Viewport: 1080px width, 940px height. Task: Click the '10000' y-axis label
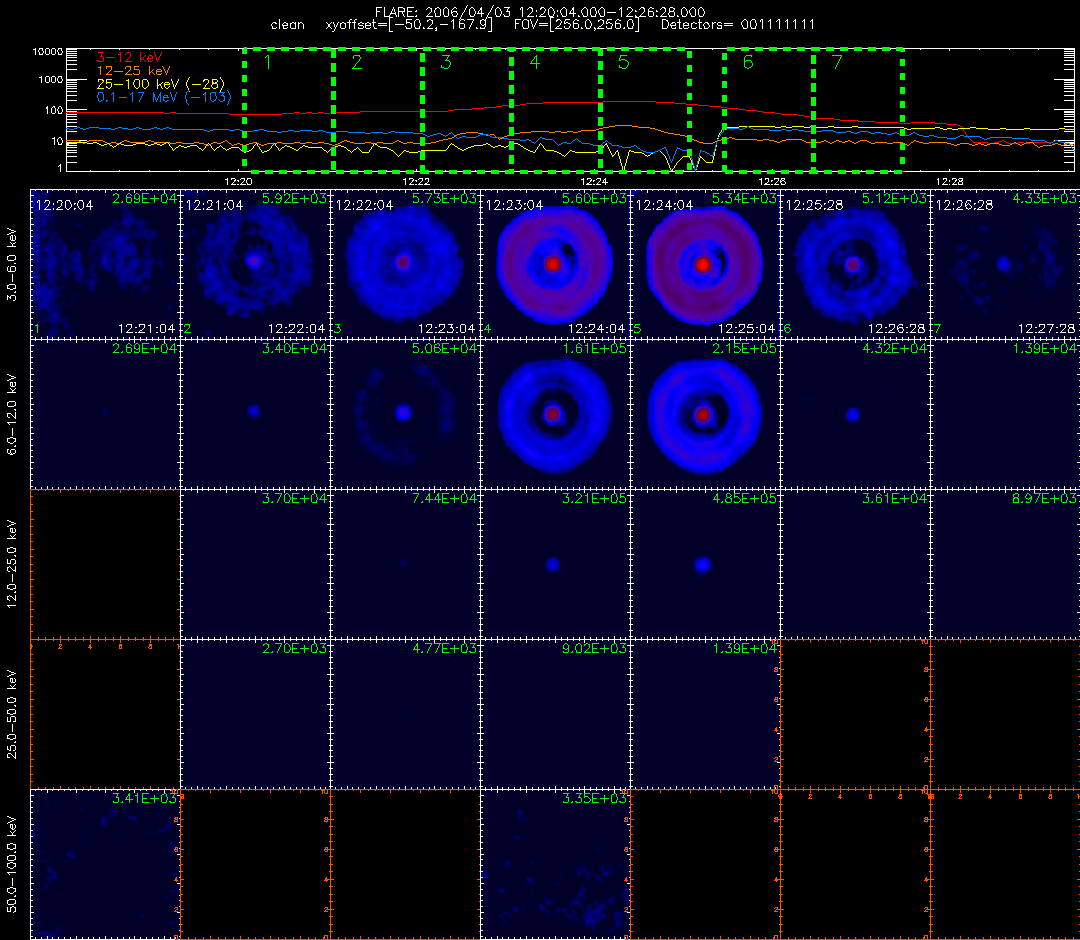(48, 52)
